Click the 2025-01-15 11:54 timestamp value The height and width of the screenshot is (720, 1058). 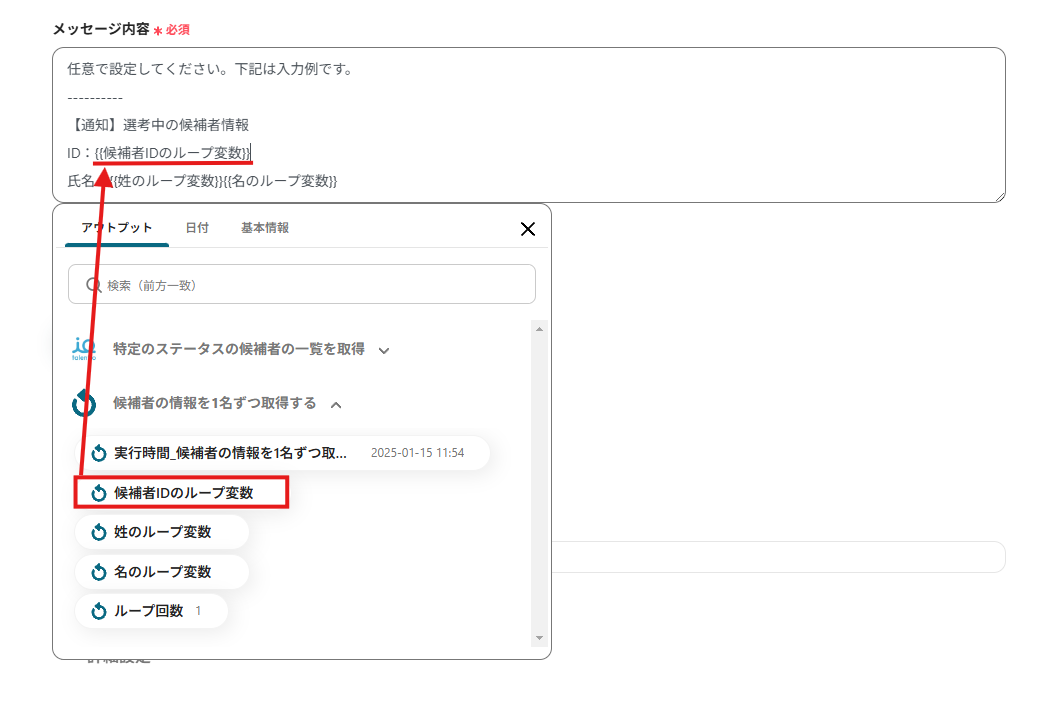click(x=418, y=453)
